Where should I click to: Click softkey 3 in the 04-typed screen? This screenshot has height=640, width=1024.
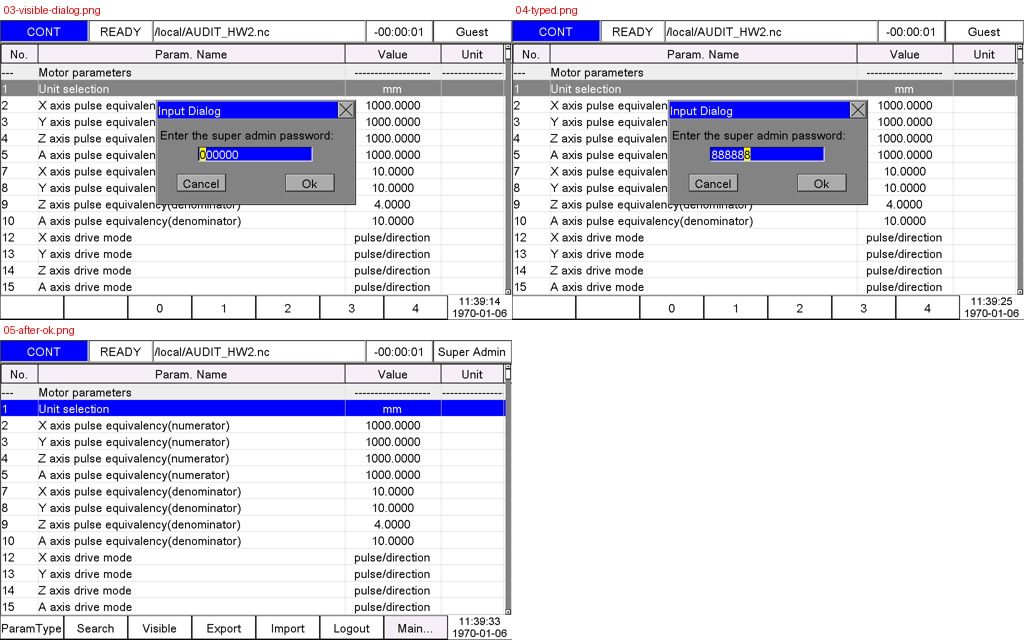(863, 308)
